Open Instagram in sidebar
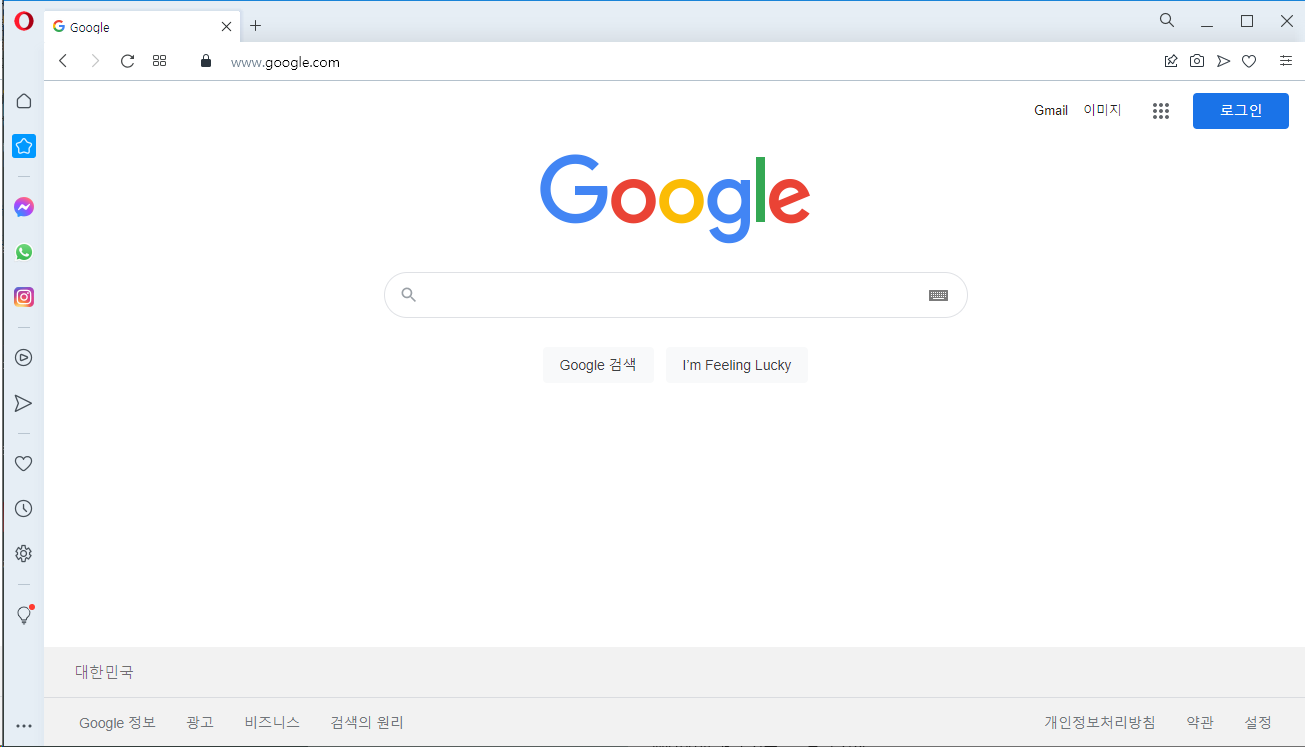Viewport: 1305px width, 747px height. coord(24,297)
